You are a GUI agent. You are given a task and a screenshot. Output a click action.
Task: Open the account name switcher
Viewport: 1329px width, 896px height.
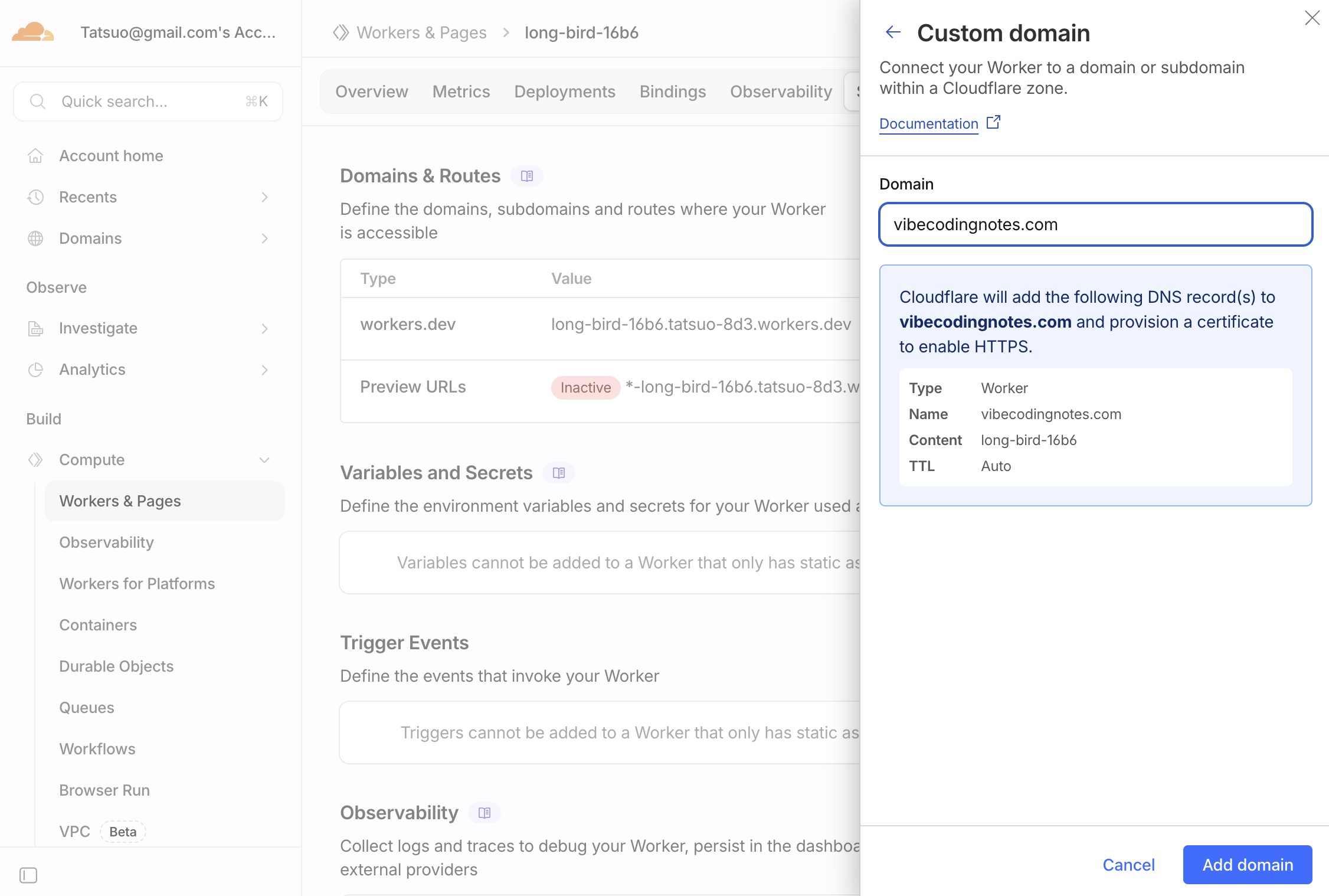[x=178, y=32]
